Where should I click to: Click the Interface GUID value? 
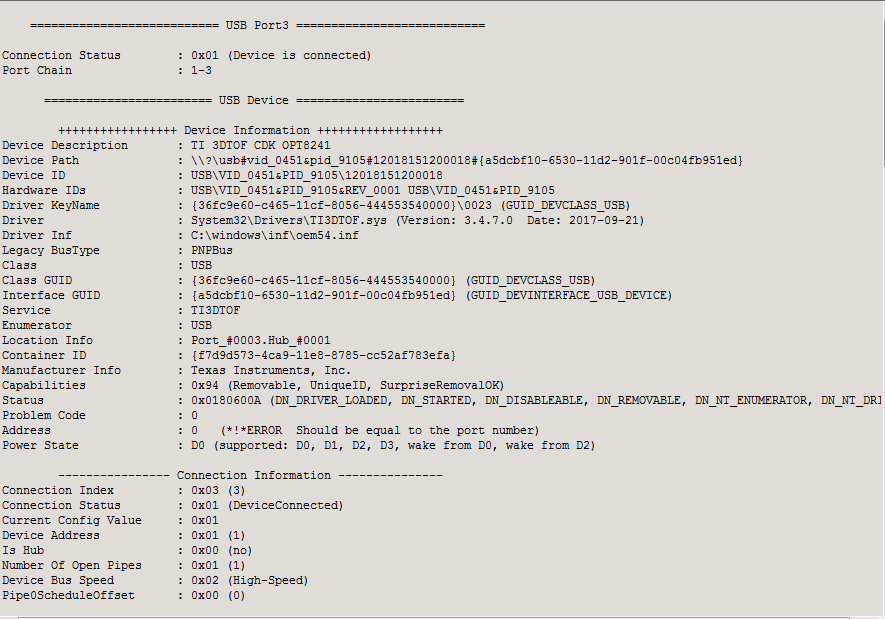432,295
